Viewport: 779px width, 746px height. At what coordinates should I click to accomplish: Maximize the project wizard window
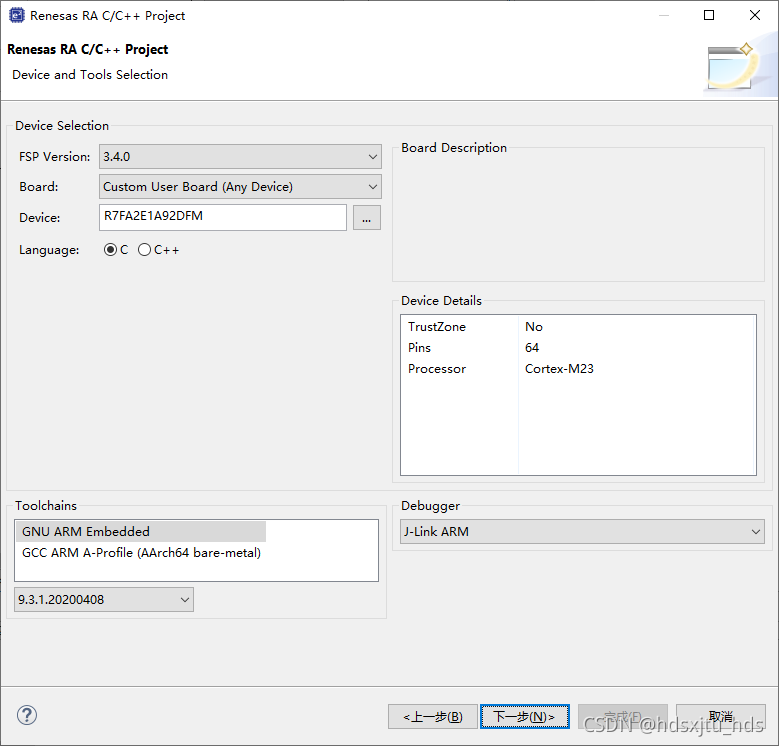[709, 15]
